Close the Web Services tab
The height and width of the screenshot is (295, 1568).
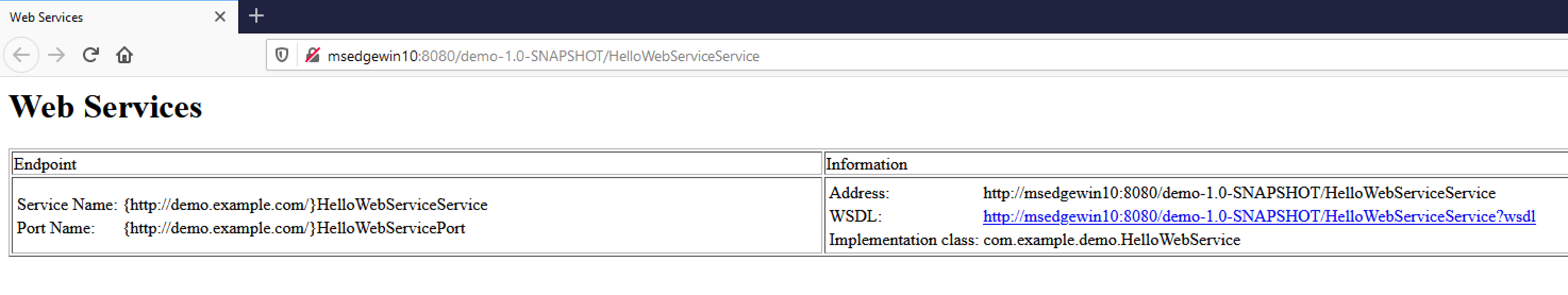pos(220,17)
